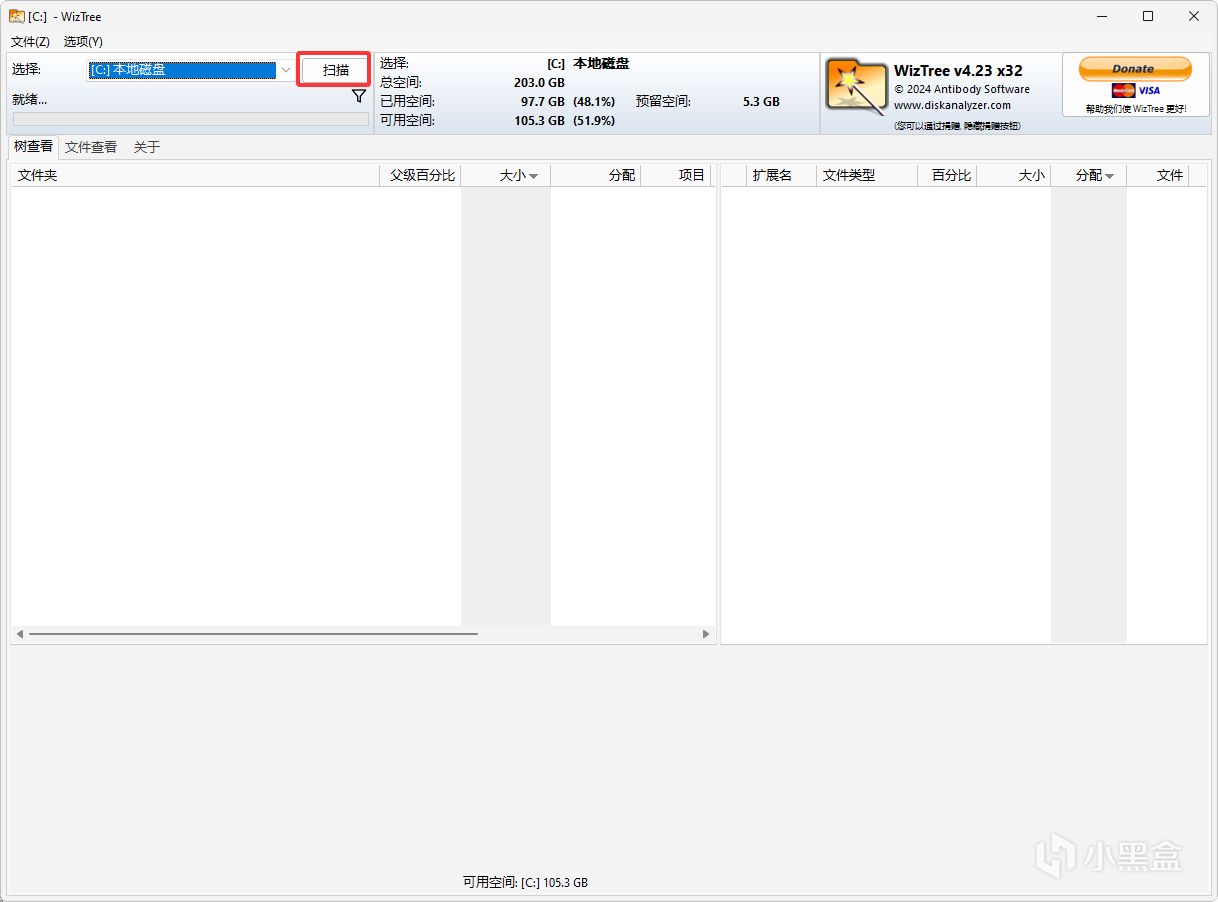Click the 可用空间 status bar text
The height and width of the screenshot is (902, 1218).
pos(525,883)
